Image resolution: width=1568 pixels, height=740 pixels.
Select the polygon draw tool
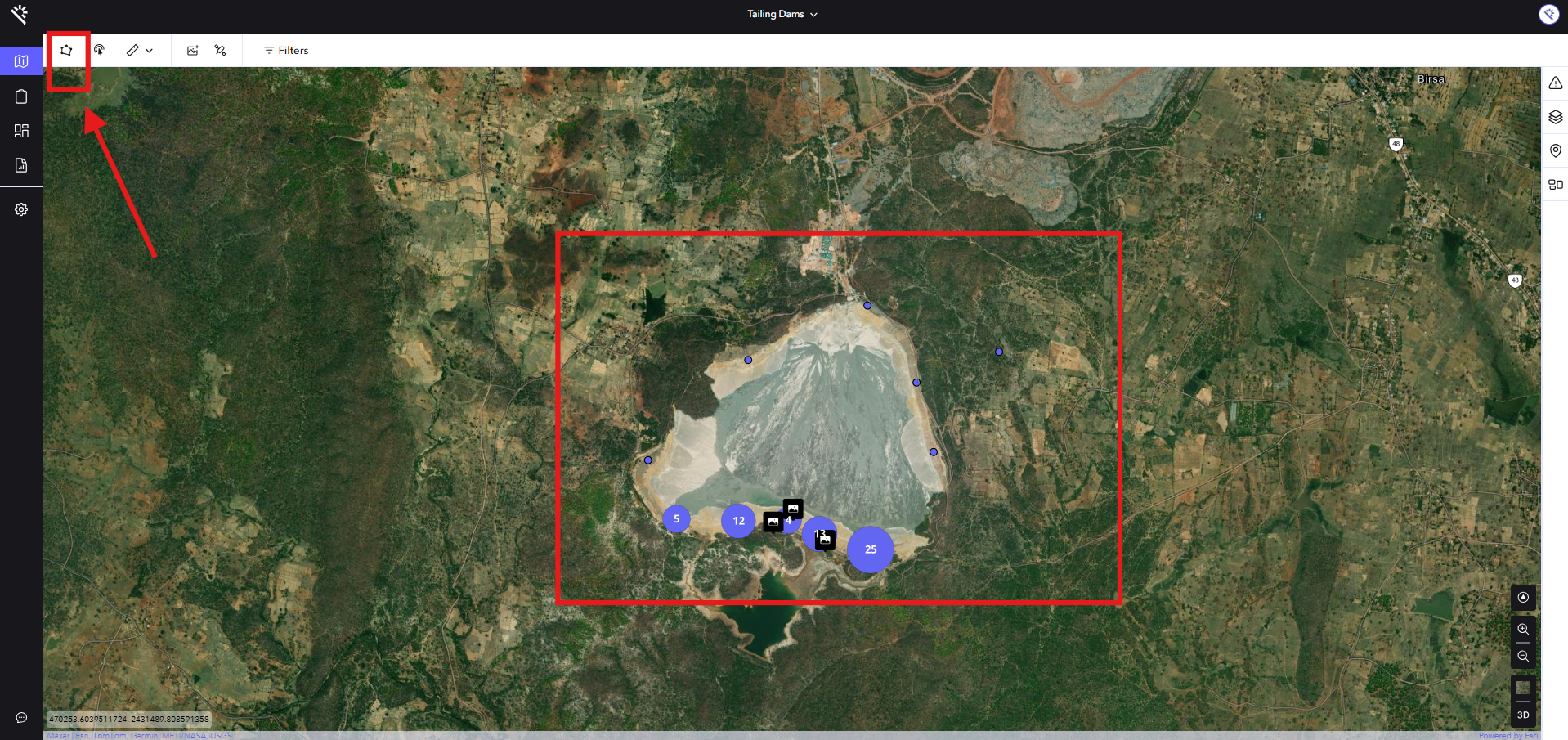tap(66, 50)
